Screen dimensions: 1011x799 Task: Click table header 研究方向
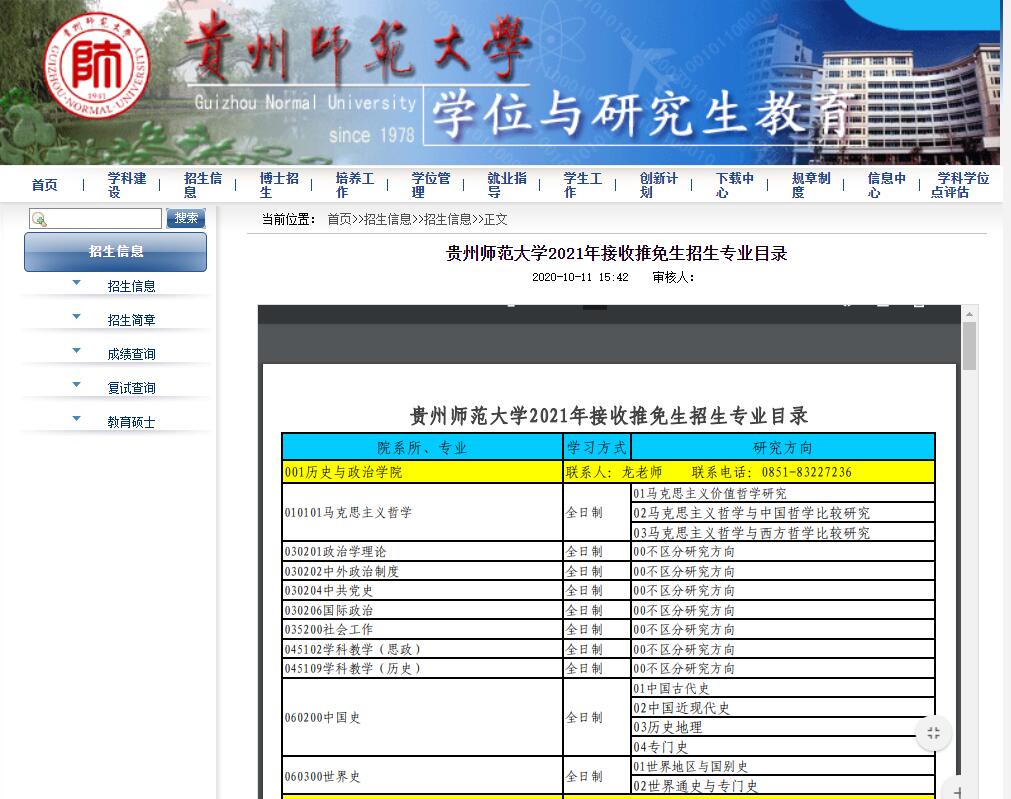coord(783,448)
